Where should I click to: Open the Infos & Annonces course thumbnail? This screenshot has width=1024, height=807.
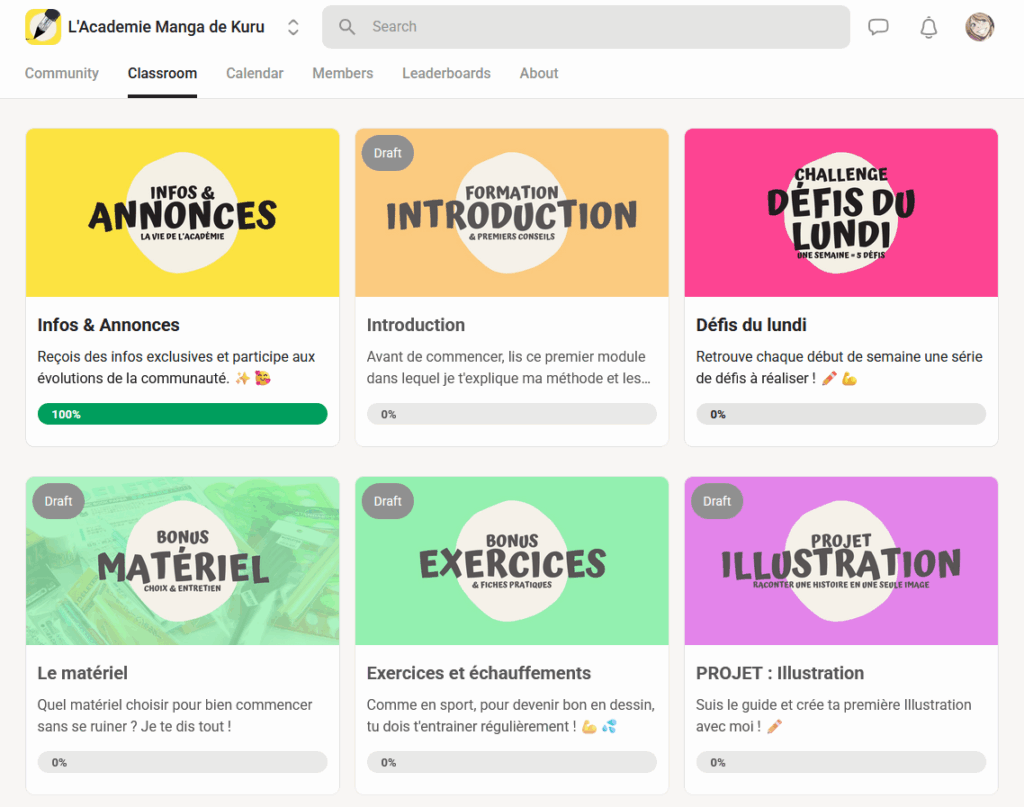(182, 213)
